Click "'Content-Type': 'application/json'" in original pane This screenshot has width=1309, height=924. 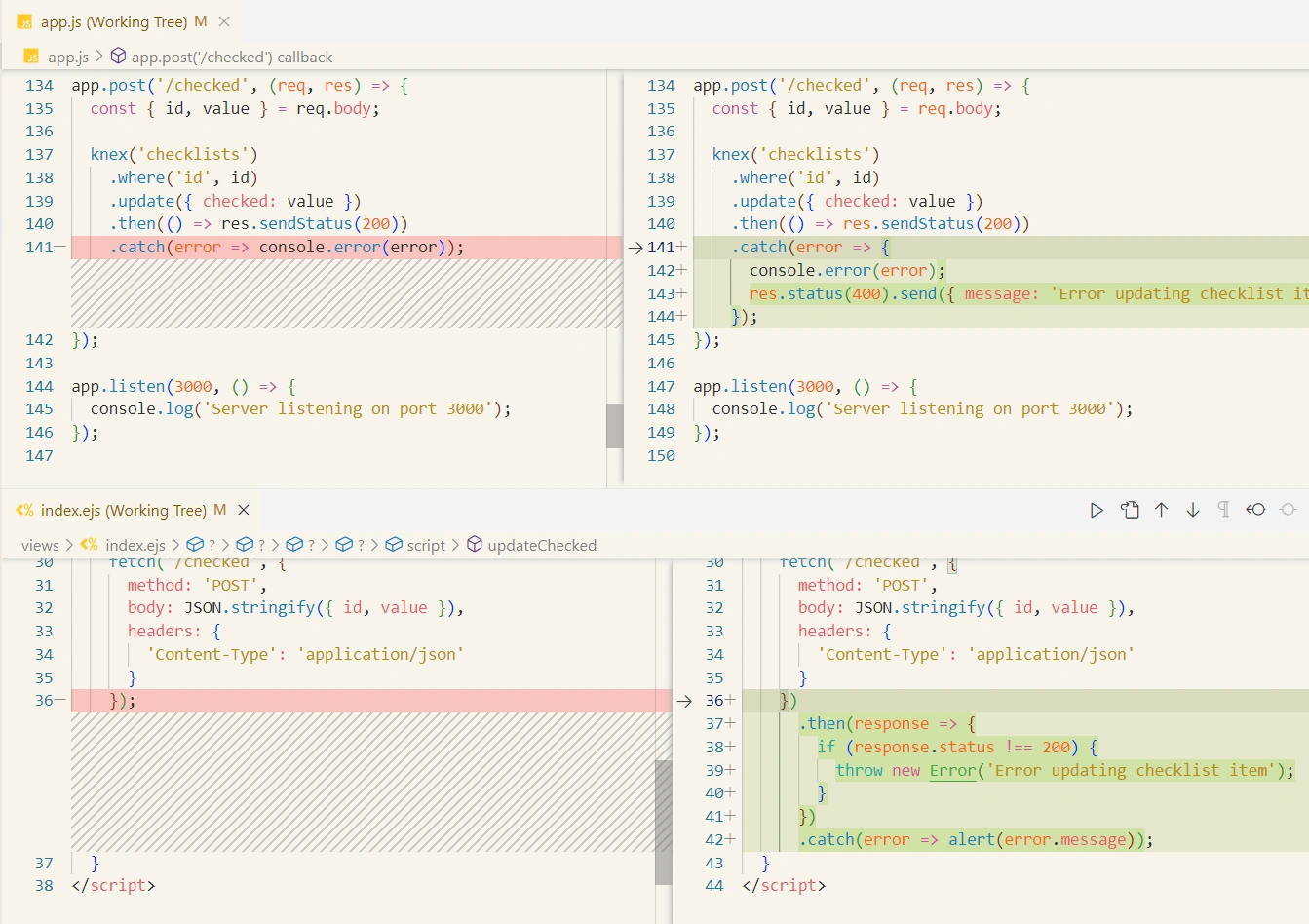[x=305, y=655]
